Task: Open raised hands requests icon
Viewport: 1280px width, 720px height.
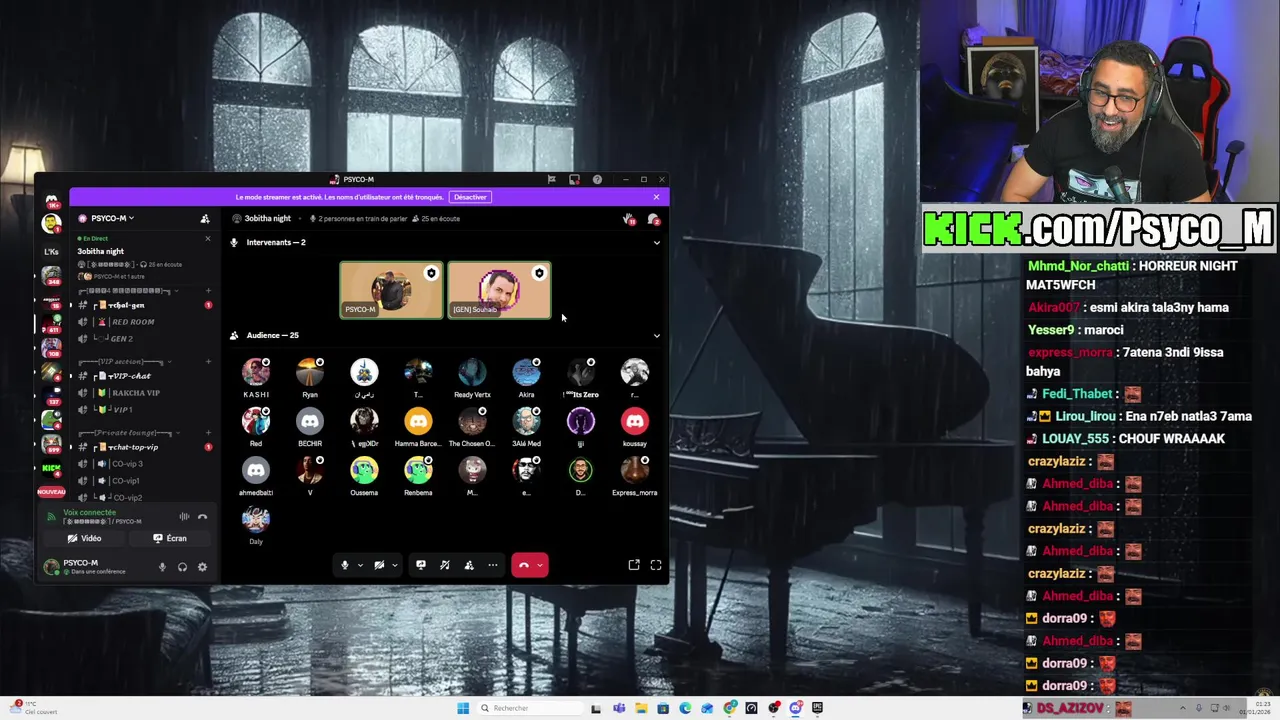Action: pyautogui.click(x=629, y=219)
